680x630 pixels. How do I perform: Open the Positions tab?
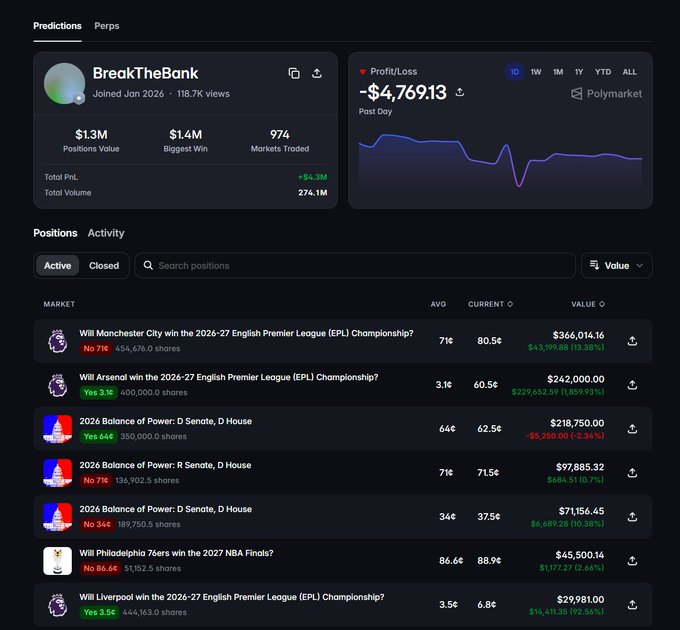55,233
